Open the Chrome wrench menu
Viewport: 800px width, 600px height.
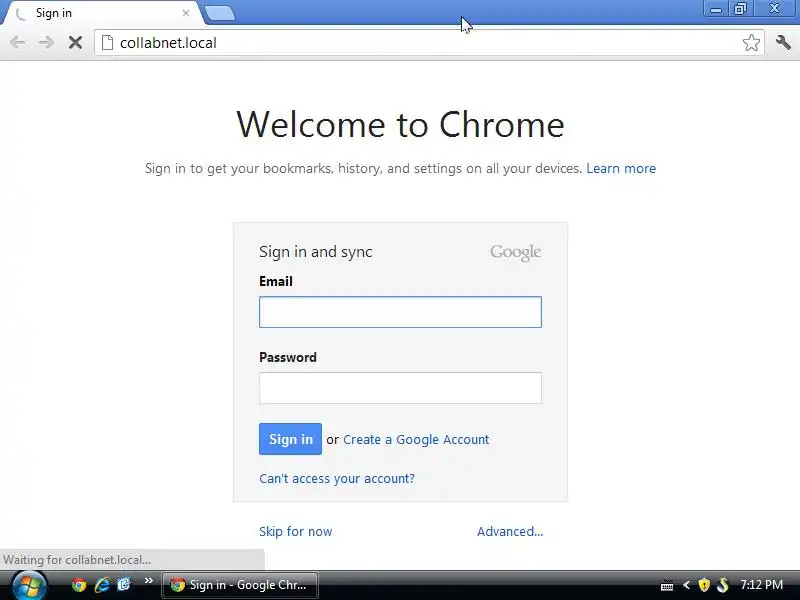pos(783,42)
